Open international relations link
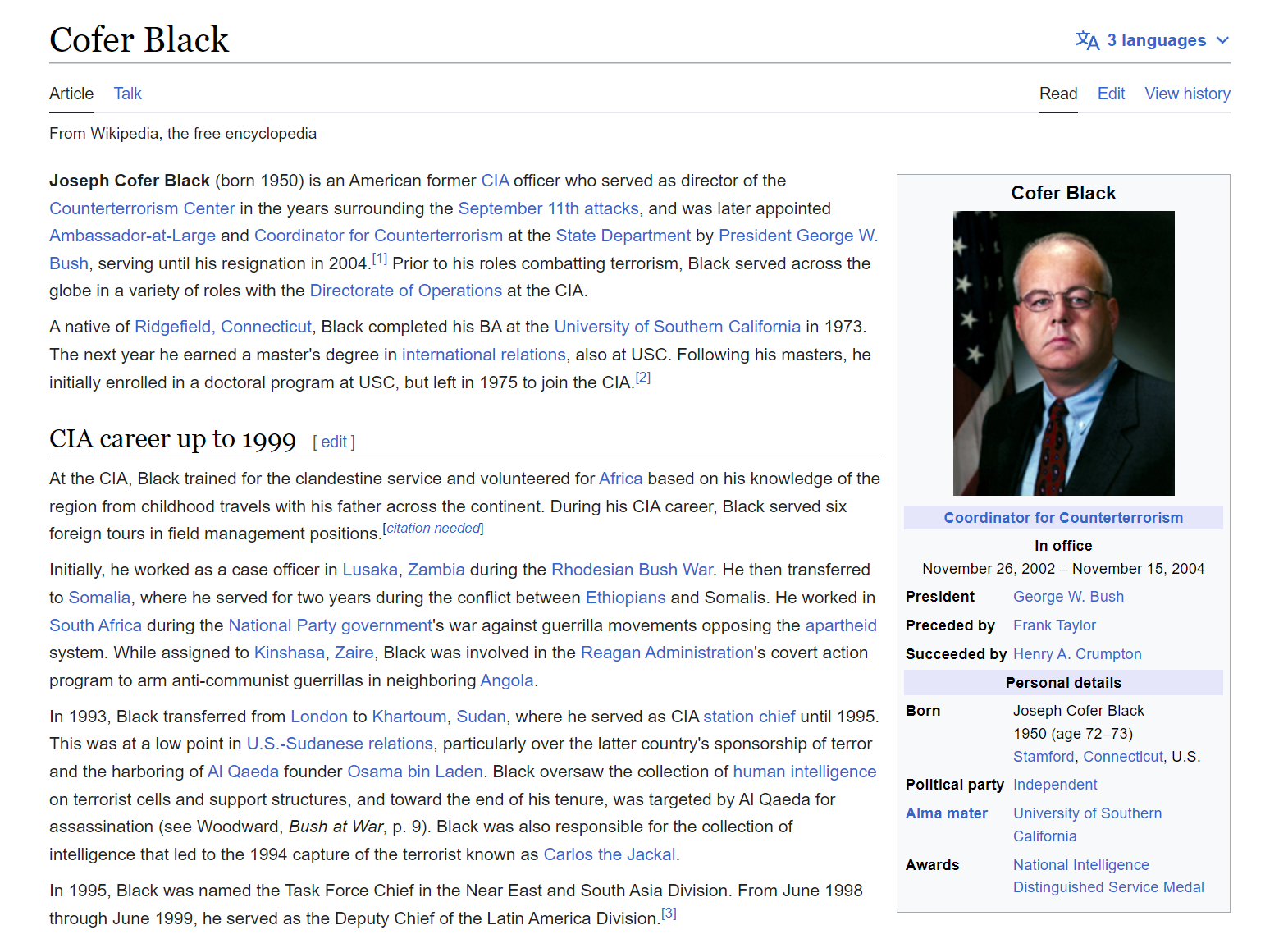 point(483,355)
